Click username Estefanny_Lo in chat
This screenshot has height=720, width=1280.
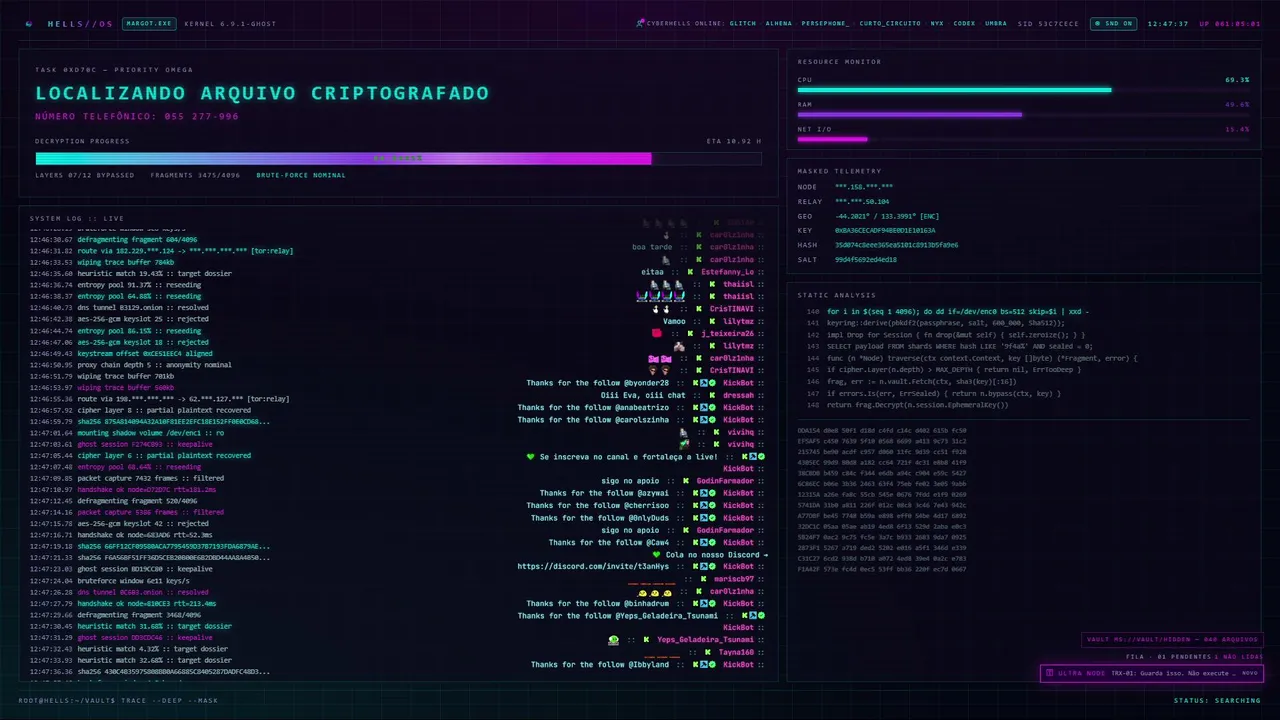click(728, 272)
